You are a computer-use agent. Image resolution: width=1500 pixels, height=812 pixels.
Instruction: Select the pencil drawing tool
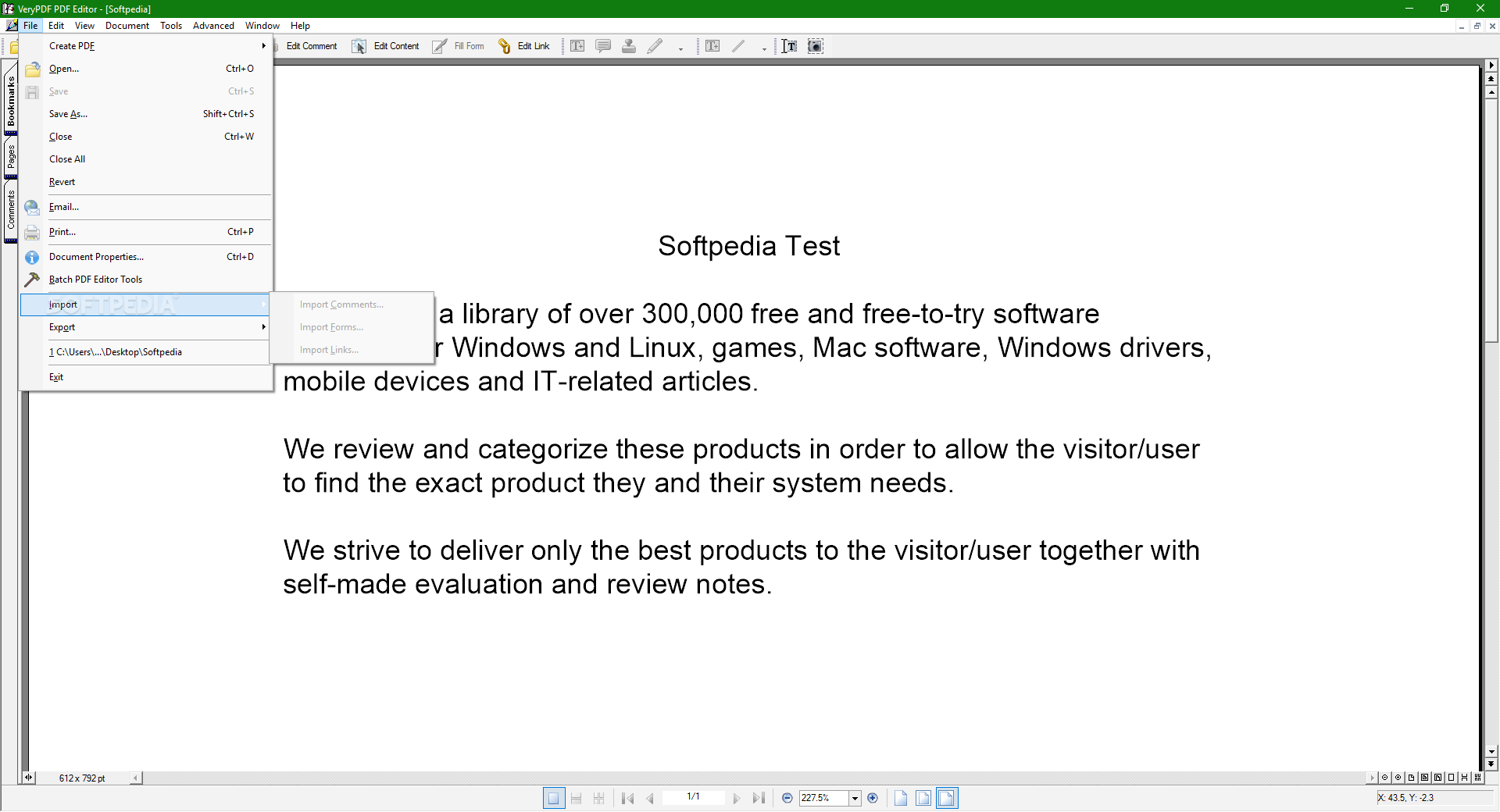pyautogui.click(x=655, y=46)
